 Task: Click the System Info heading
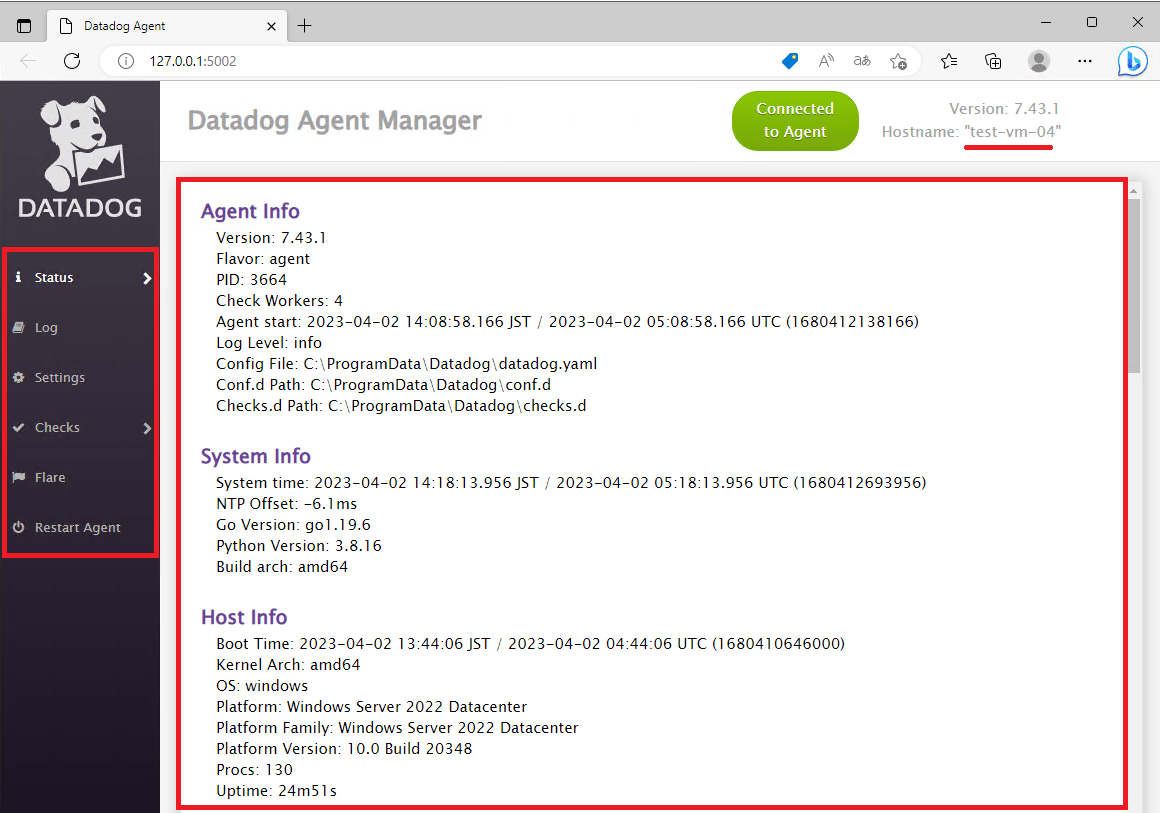pos(256,456)
